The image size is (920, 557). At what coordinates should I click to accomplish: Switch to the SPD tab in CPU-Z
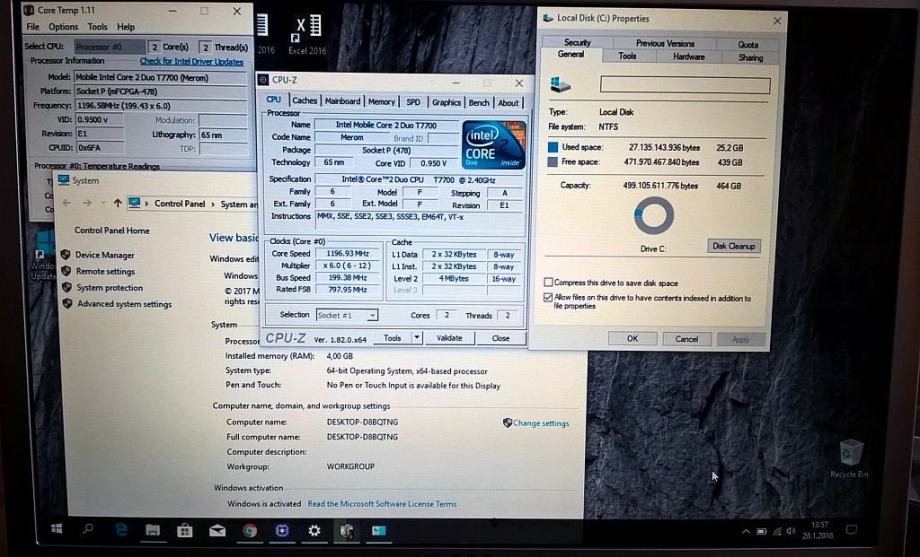point(413,102)
